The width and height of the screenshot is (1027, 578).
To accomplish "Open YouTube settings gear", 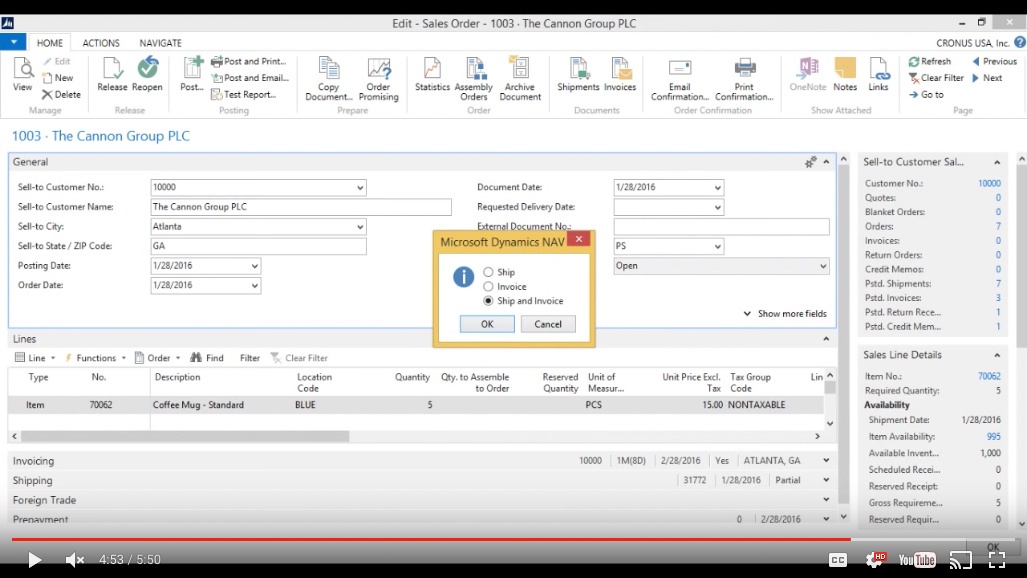I will tap(875, 560).
